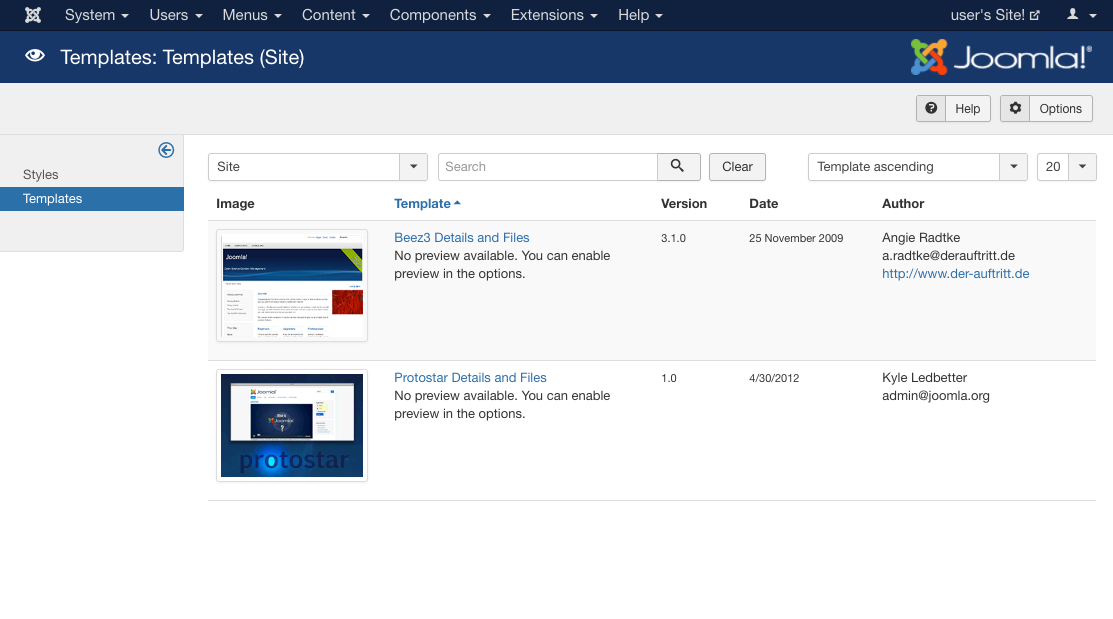The width and height of the screenshot is (1113, 619).
Task: Open the Help menu in top bar
Action: pyautogui.click(x=640, y=15)
